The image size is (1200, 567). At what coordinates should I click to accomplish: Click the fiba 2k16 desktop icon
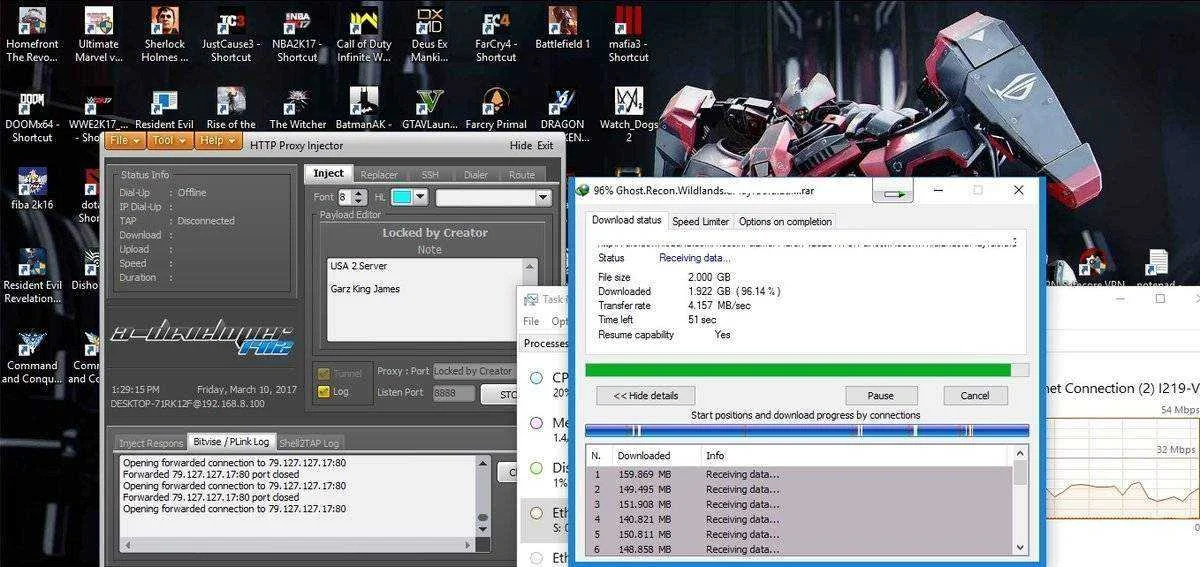[x=32, y=190]
